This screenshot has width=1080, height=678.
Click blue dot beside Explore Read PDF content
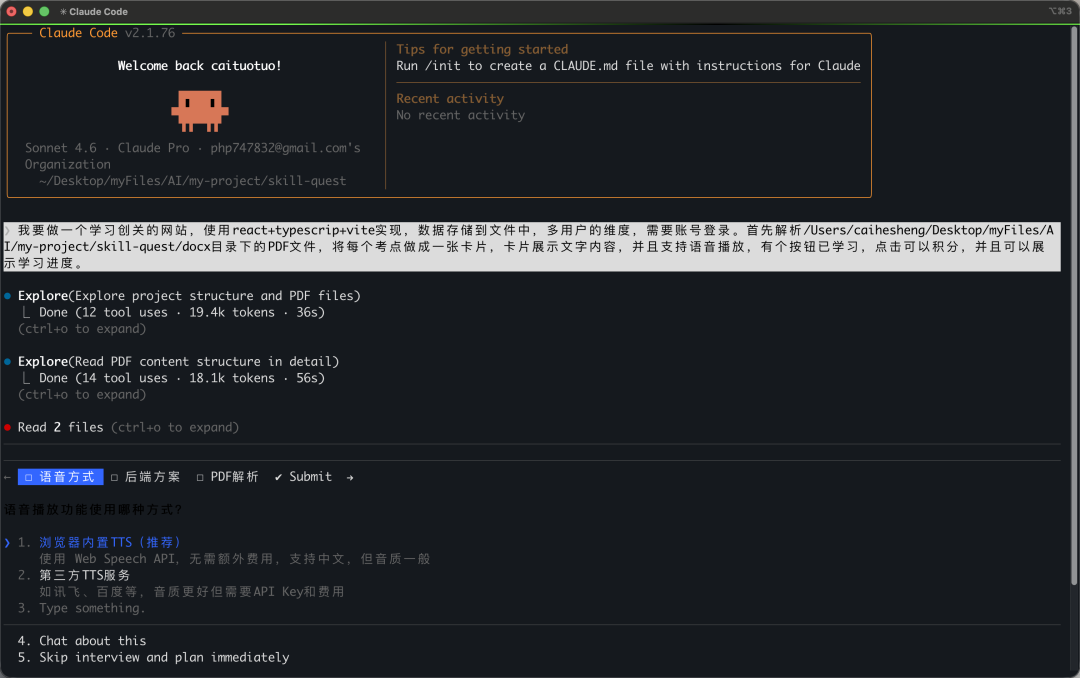point(8,362)
